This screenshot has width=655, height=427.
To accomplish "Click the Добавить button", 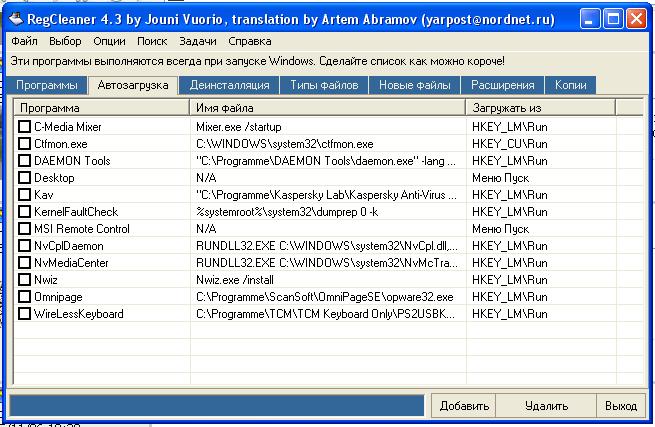I will click(x=464, y=406).
